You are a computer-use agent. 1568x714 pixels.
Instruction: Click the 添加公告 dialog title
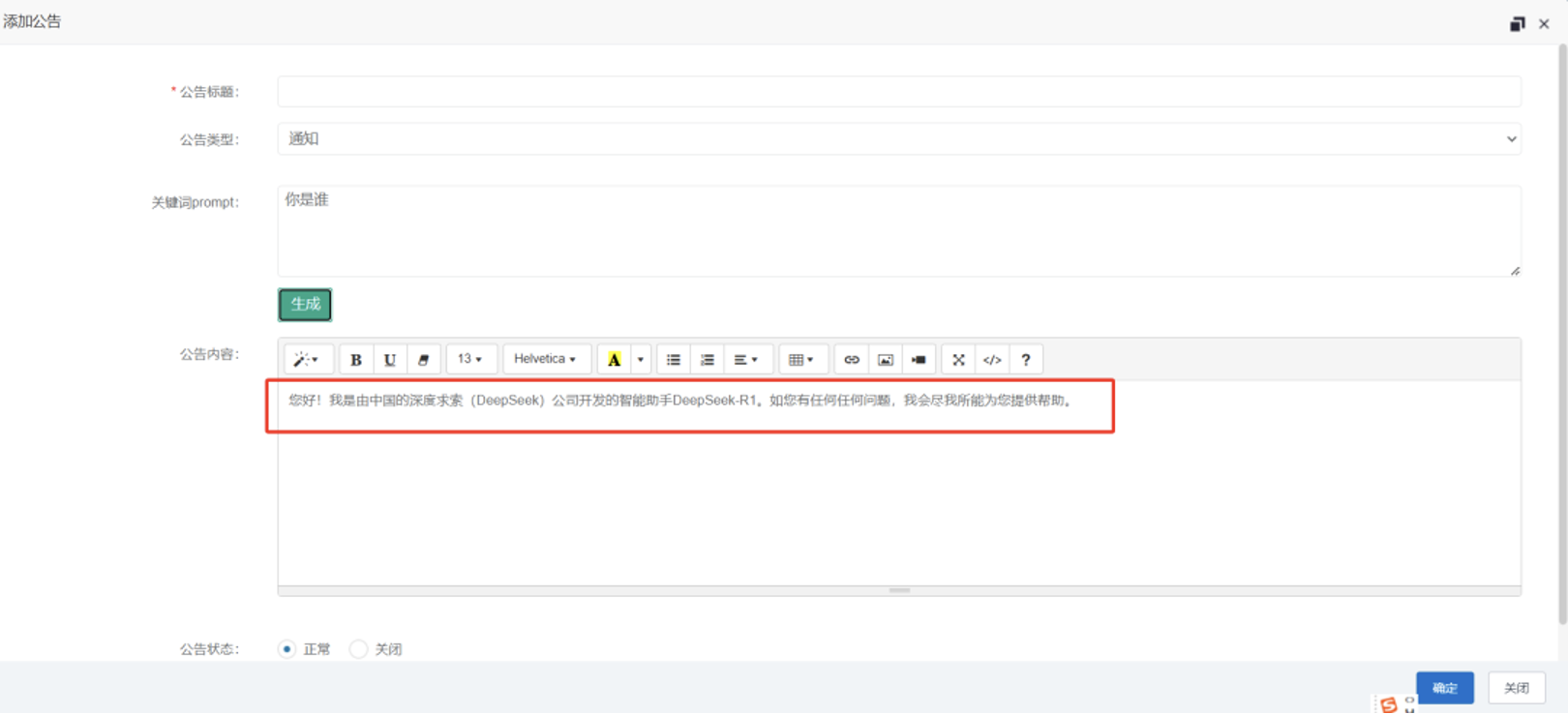[x=32, y=21]
